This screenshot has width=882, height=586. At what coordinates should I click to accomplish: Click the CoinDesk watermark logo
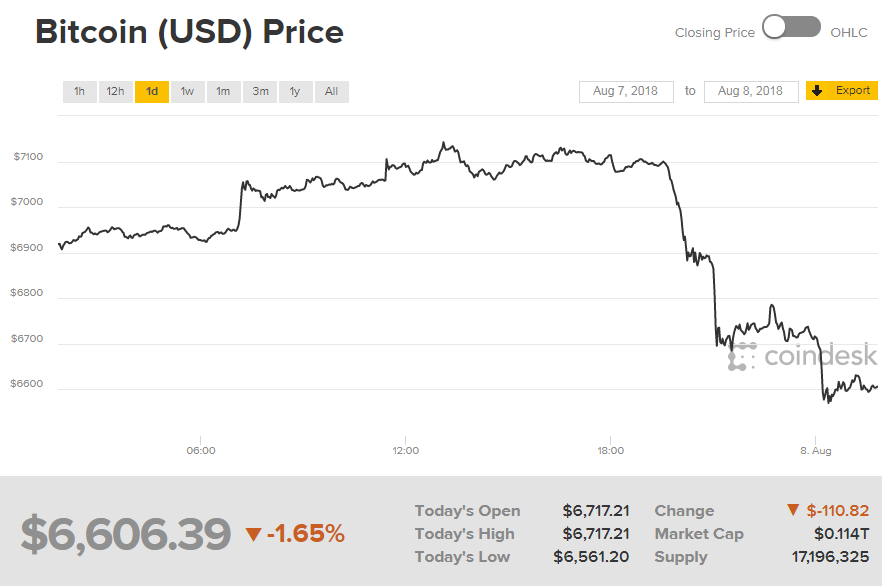pyautogui.click(x=802, y=356)
